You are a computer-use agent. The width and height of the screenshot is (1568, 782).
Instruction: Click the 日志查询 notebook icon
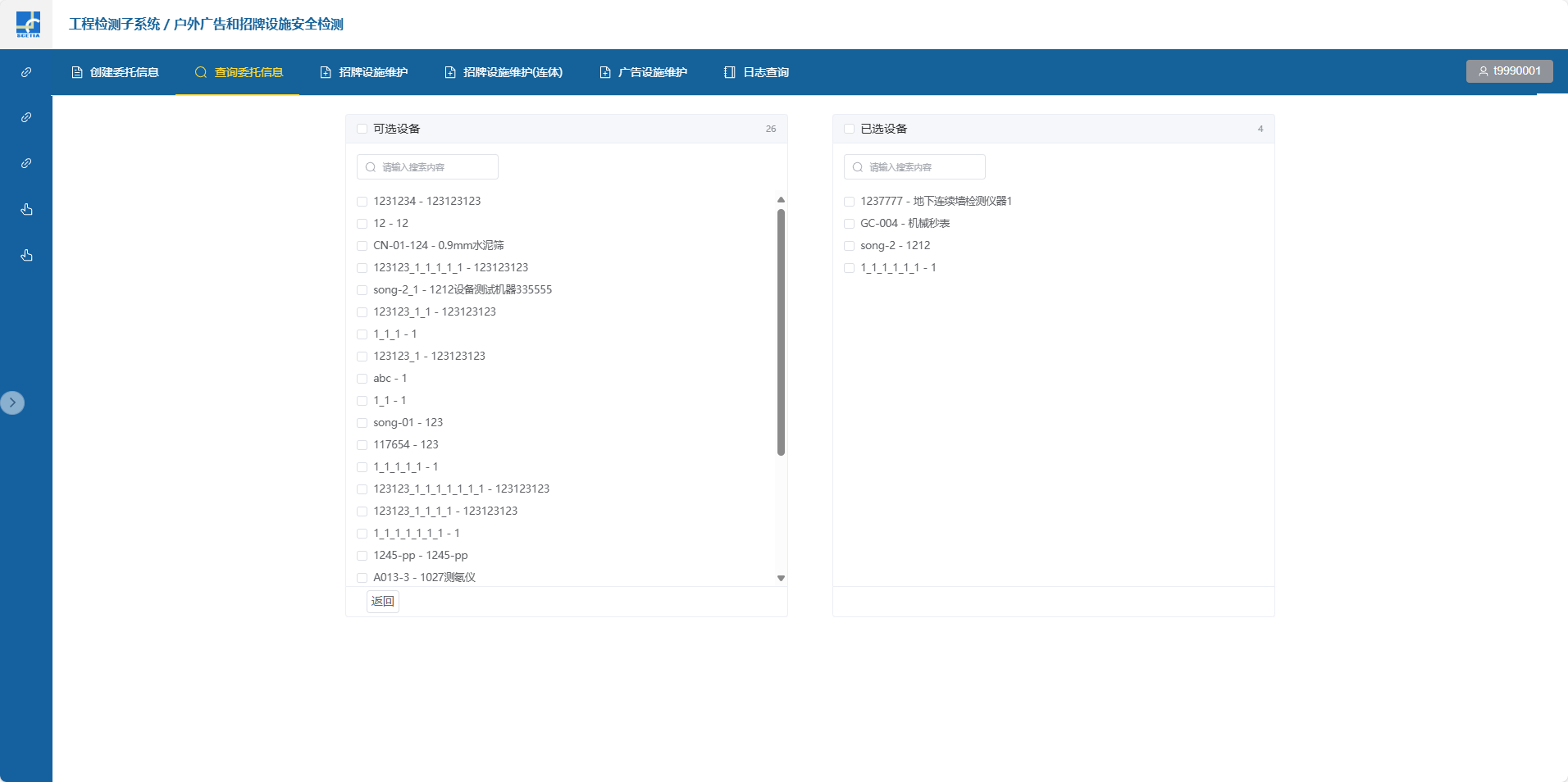pyautogui.click(x=729, y=72)
